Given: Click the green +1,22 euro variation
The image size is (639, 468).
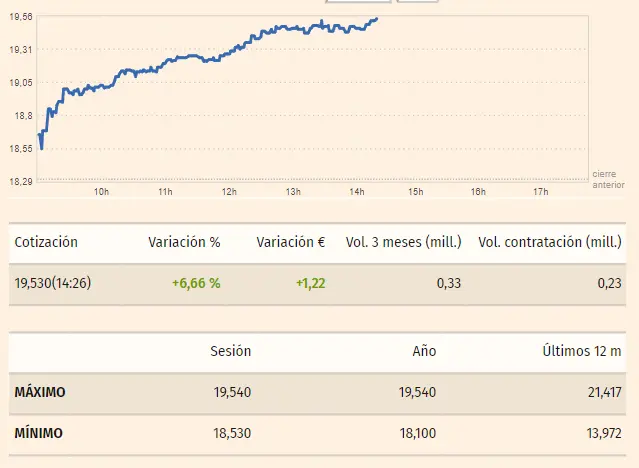Looking at the screenshot, I should (310, 283).
